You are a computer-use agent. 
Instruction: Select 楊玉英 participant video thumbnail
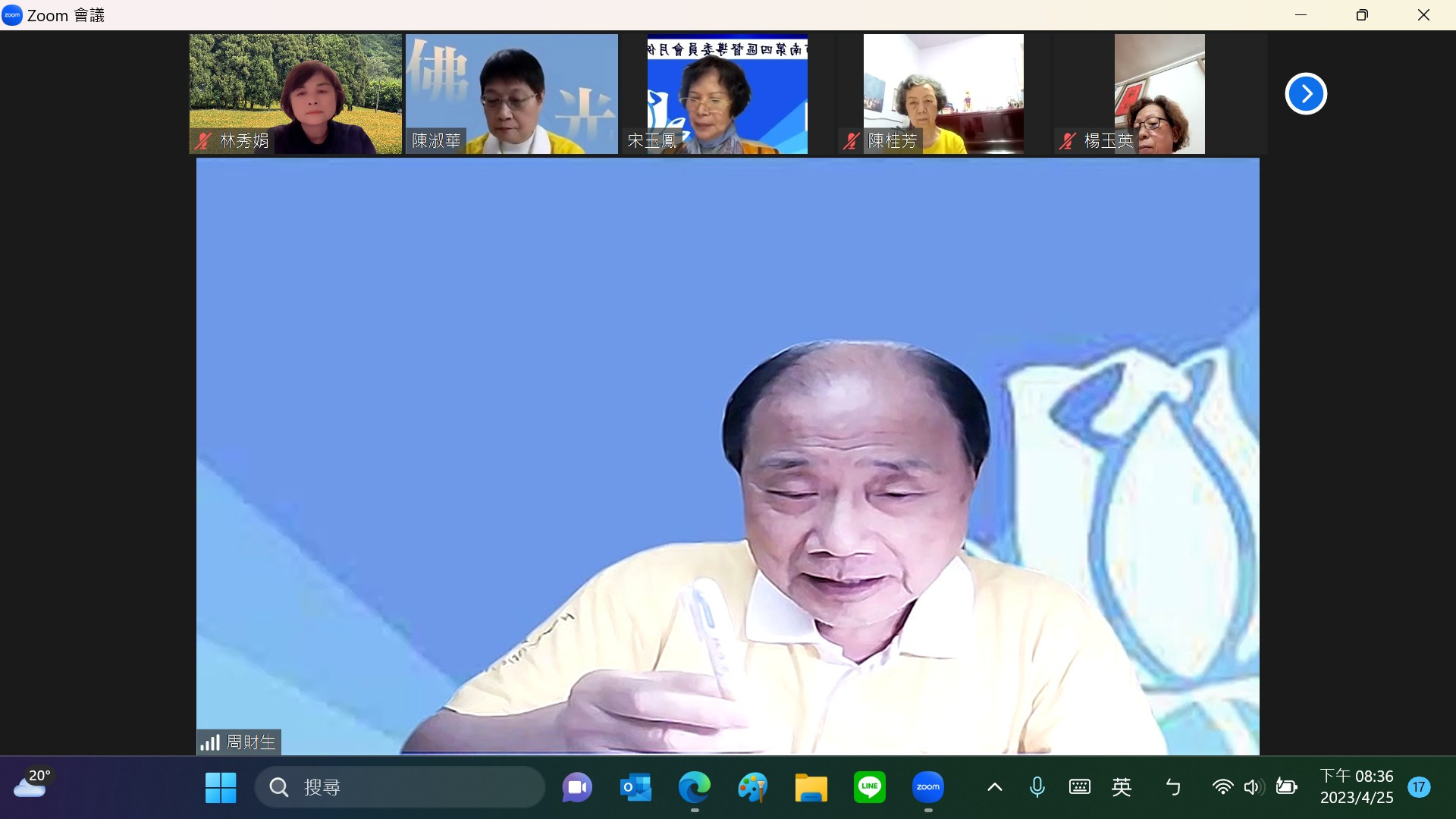(x=1159, y=94)
